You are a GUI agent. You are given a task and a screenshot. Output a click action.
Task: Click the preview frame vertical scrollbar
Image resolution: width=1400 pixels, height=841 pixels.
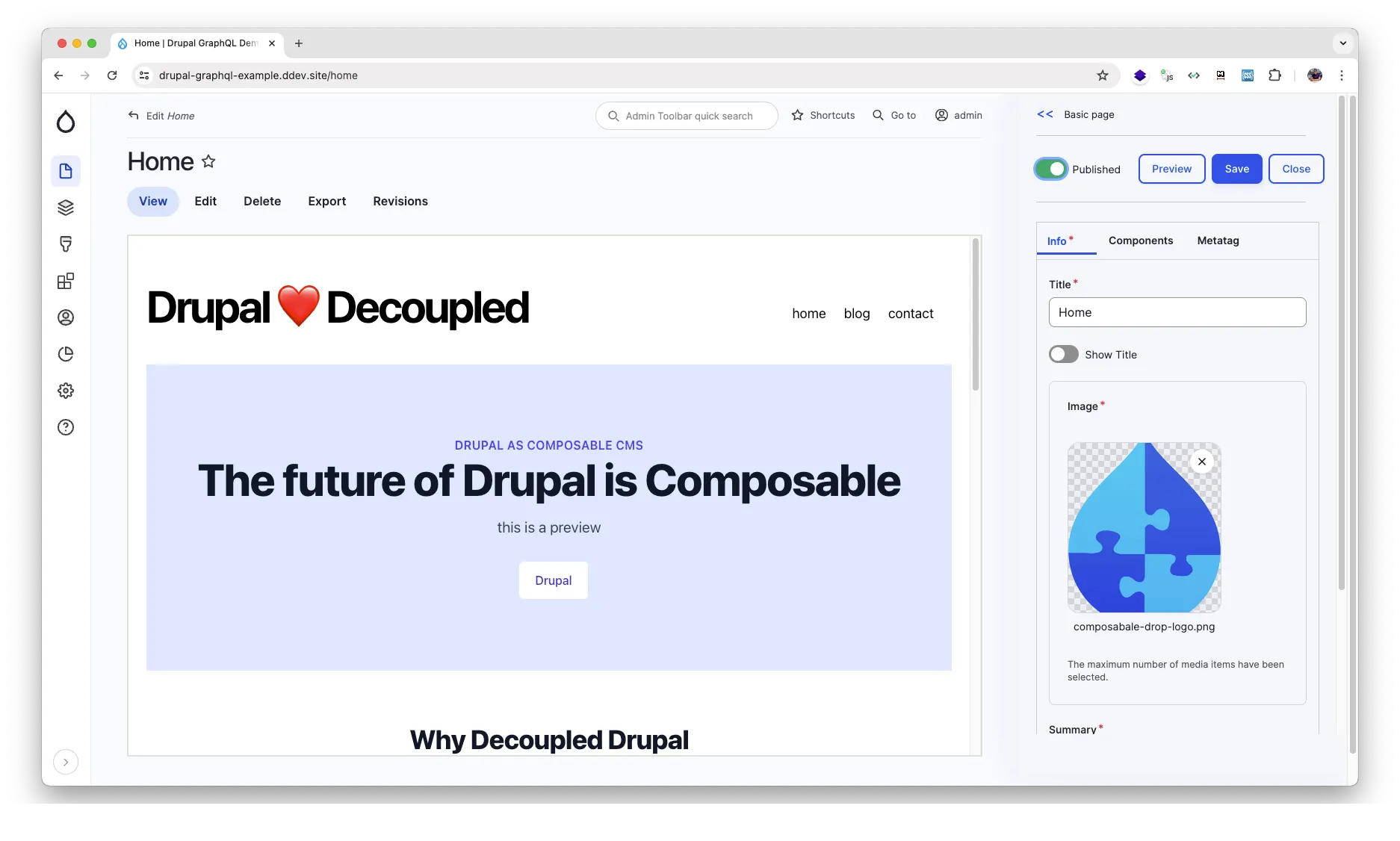click(975, 314)
